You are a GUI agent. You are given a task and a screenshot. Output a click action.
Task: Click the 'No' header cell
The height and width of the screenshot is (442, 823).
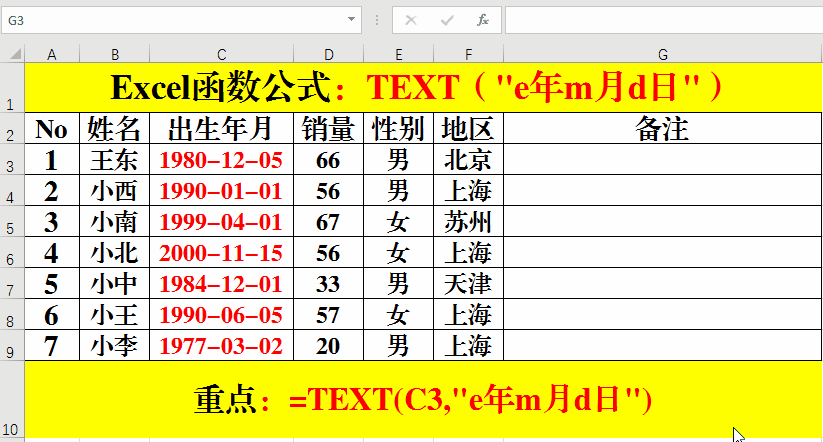pos(52,128)
